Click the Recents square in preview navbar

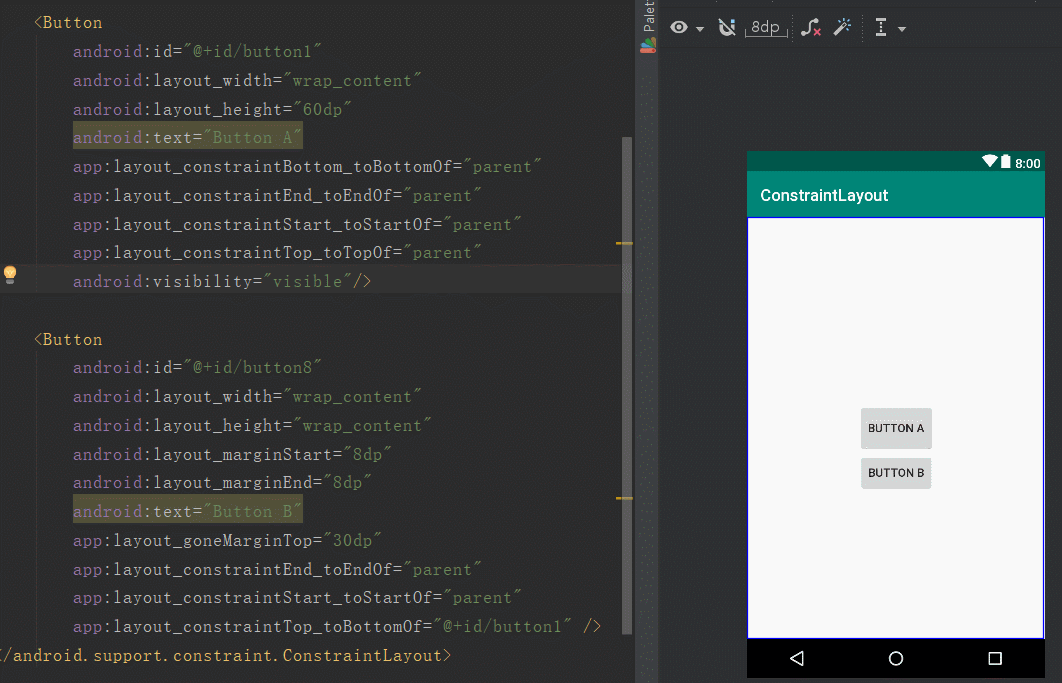pos(995,658)
